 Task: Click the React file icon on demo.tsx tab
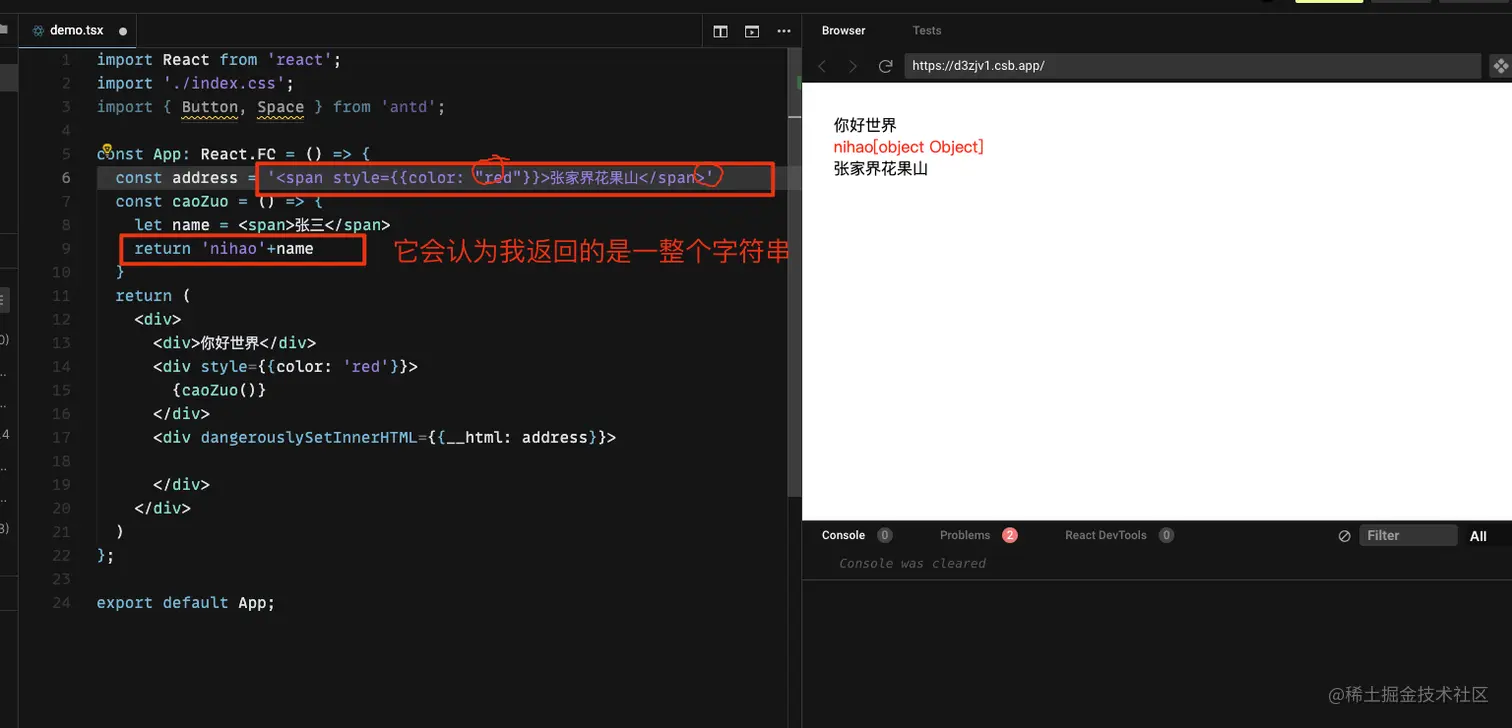(38, 31)
